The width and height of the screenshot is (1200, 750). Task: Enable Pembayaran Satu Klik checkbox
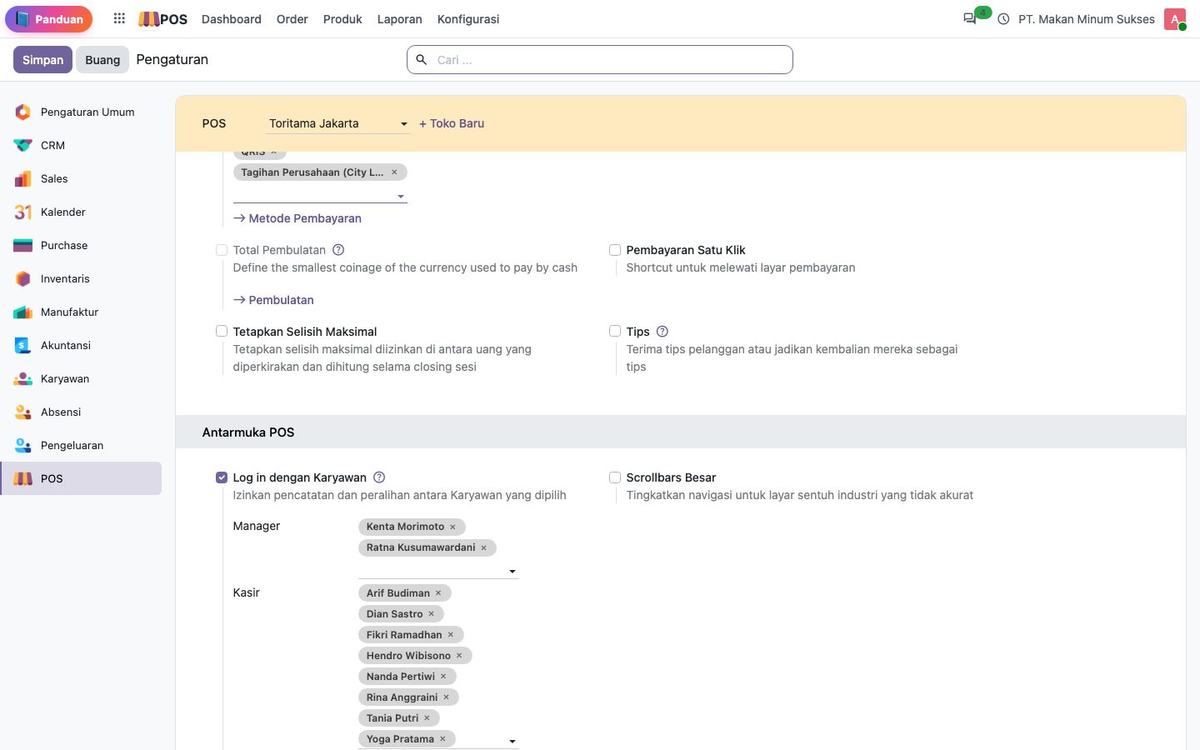pyautogui.click(x=615, y=250)
